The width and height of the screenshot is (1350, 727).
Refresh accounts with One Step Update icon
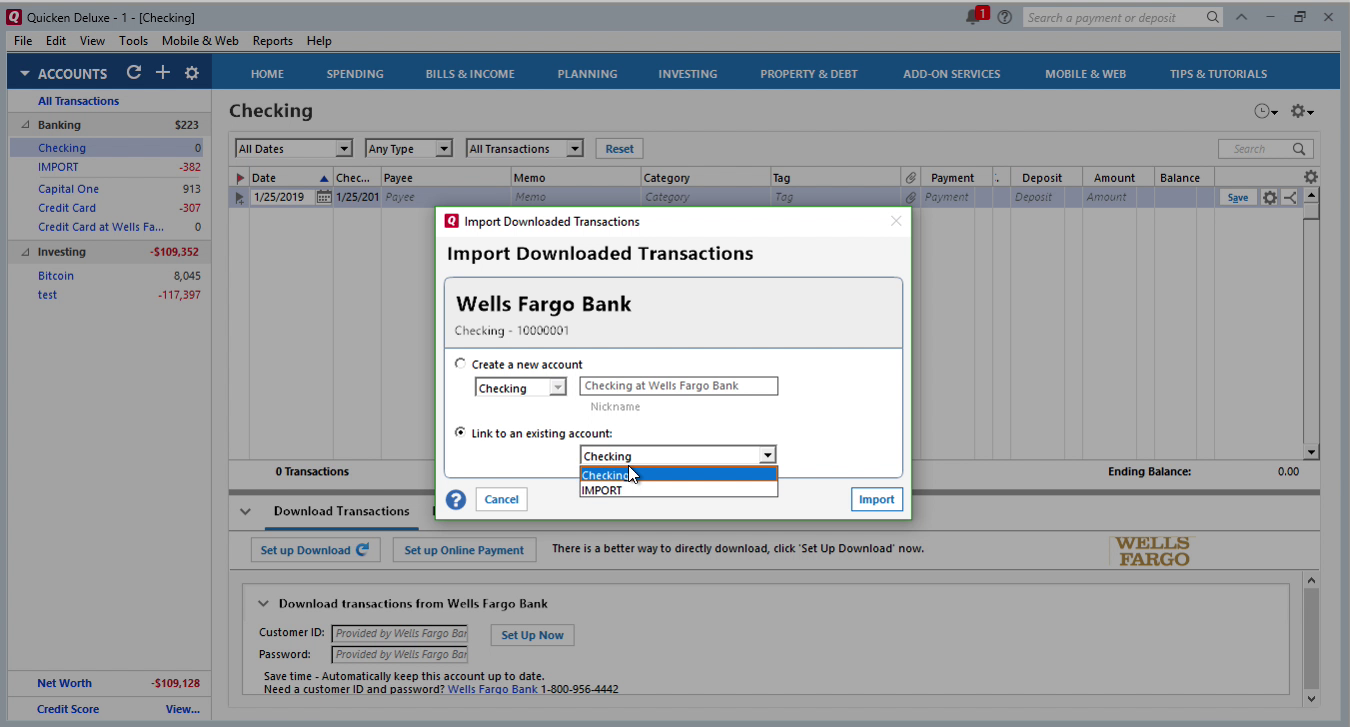[x=134, y=73]
